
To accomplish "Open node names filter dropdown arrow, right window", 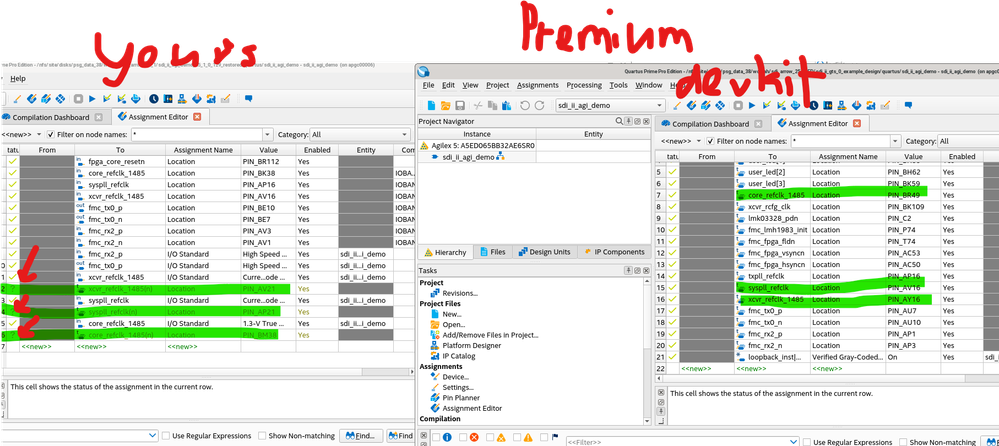I will (x=896, y=141).
